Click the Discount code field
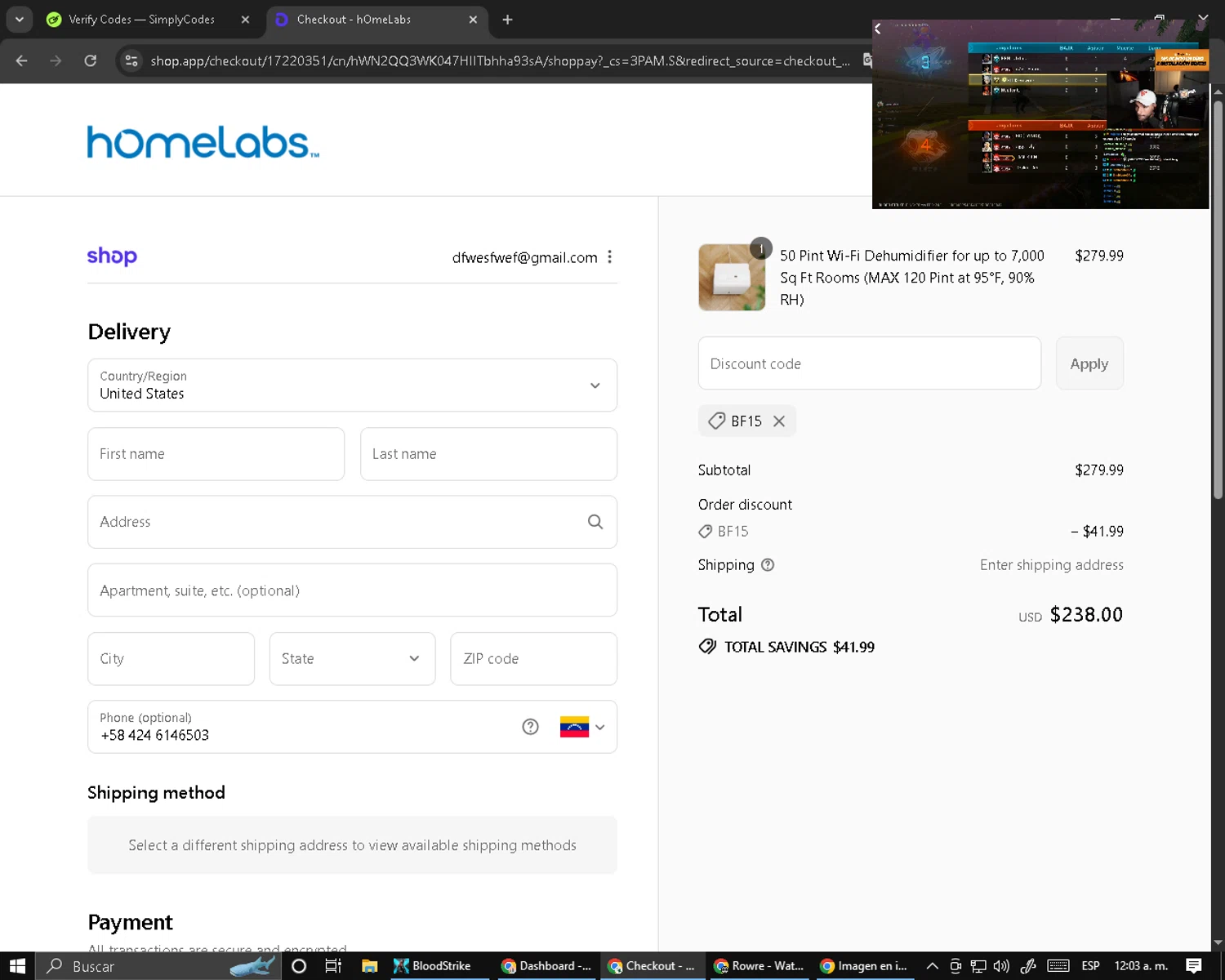Viewport: 1225px width, 980px height. pos(869,363)
